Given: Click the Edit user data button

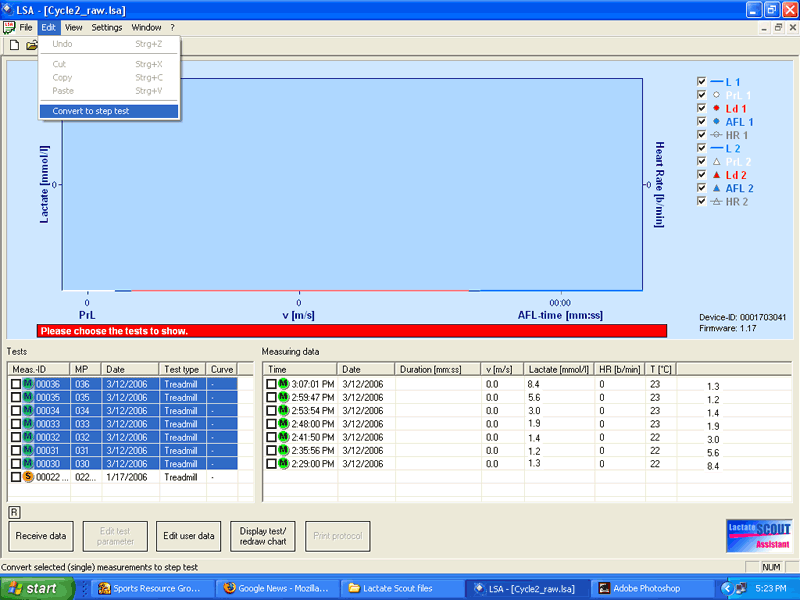Looking at the screenshot, I should point(188,536).
